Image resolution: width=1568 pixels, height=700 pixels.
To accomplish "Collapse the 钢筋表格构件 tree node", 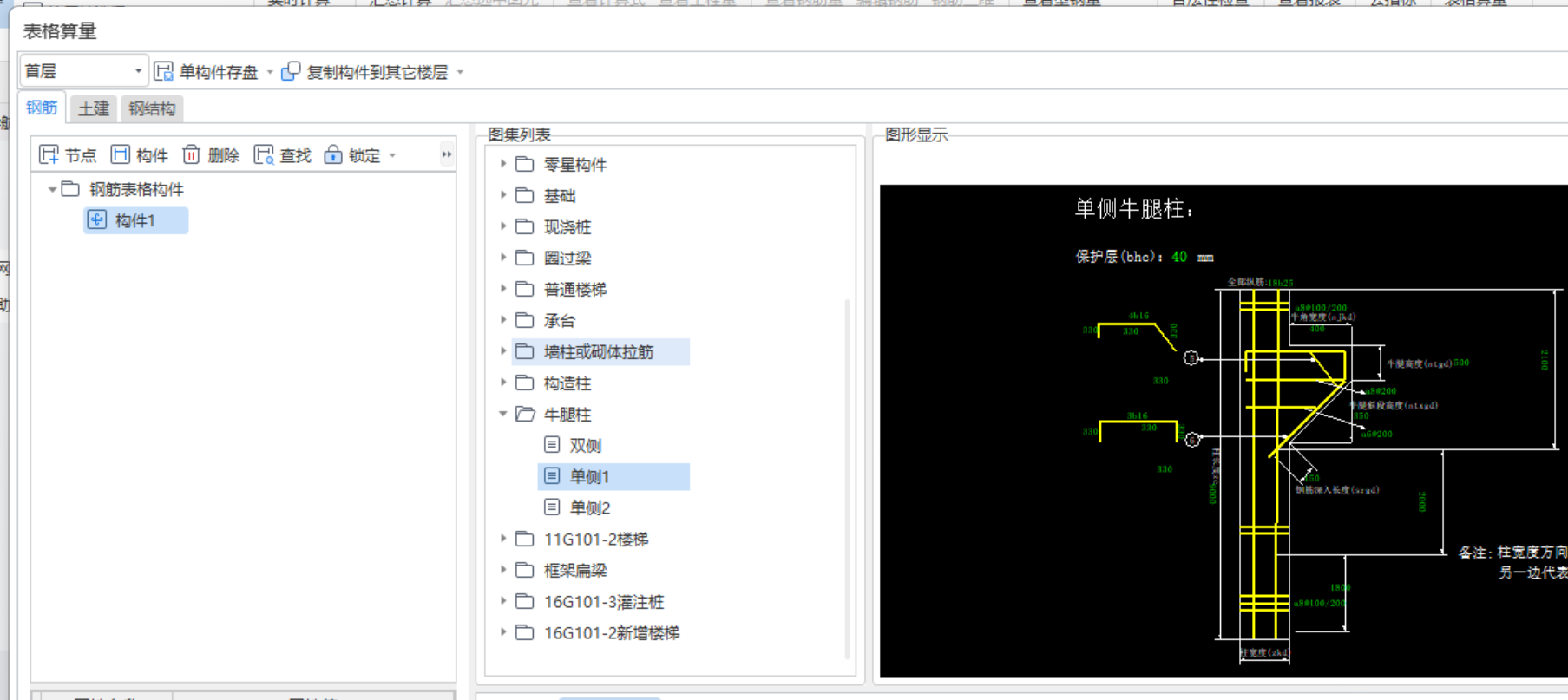I will pyautogui.click(x=52, y=189).
